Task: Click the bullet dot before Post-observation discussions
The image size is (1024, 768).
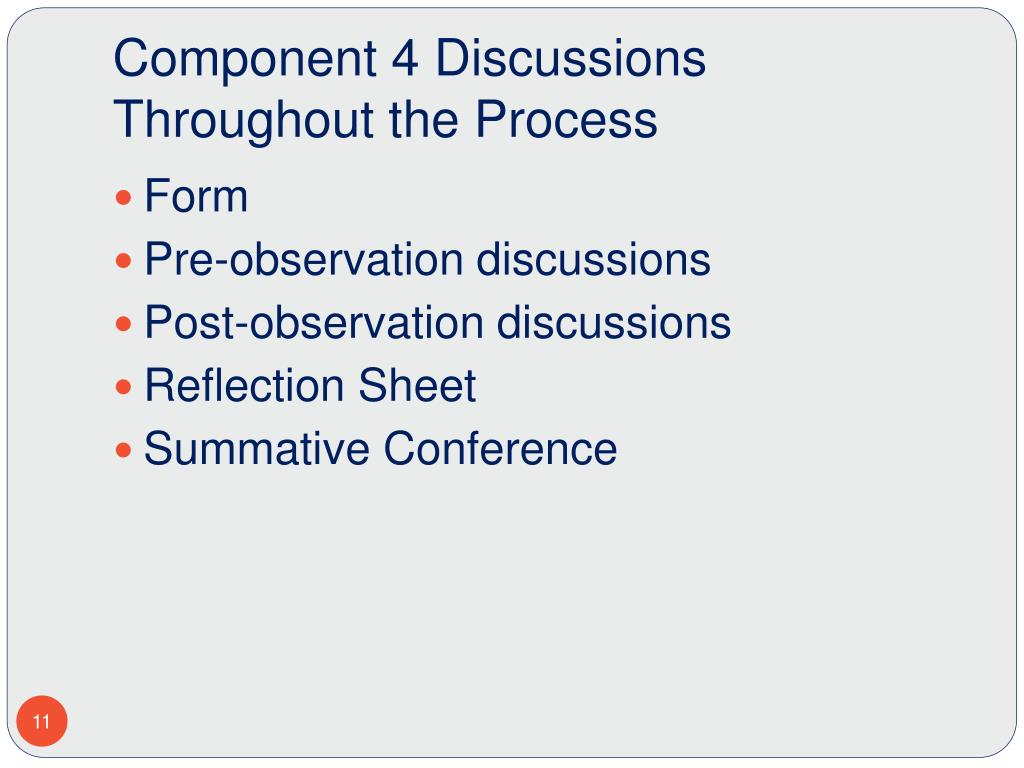Action: point(123,324)
